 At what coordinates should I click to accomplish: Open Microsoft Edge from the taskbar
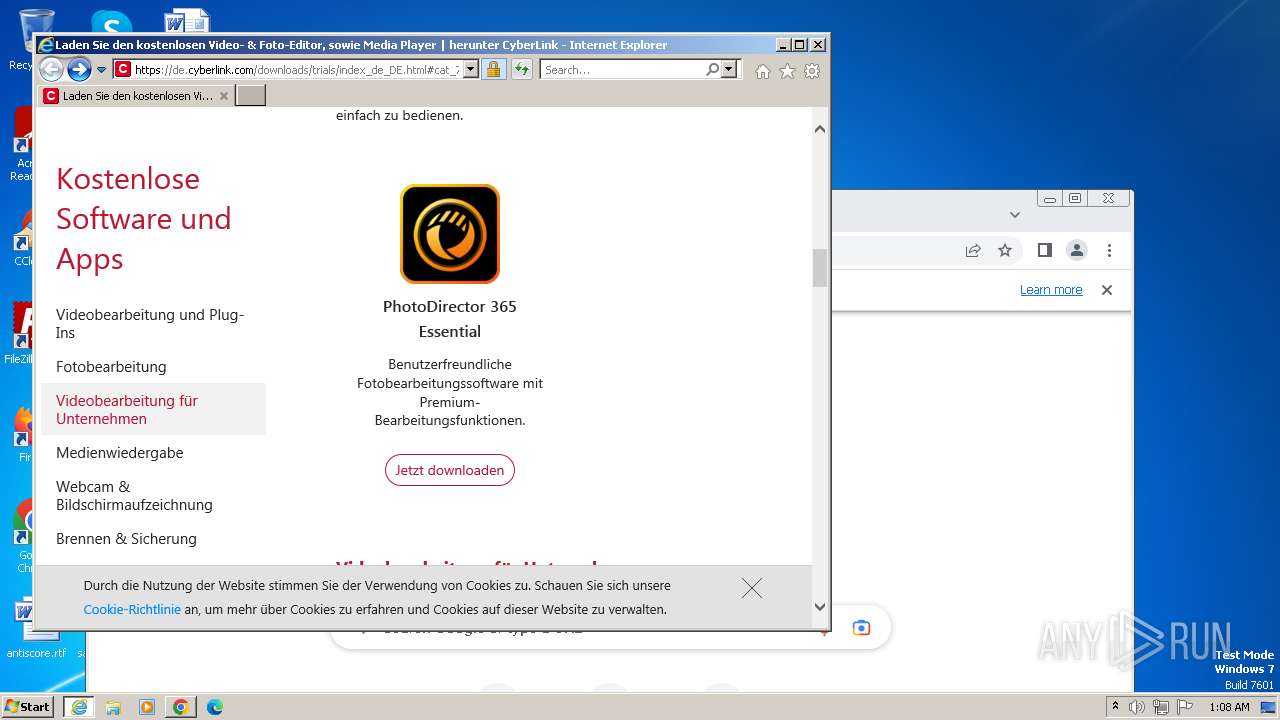click(x=215, y=707)
